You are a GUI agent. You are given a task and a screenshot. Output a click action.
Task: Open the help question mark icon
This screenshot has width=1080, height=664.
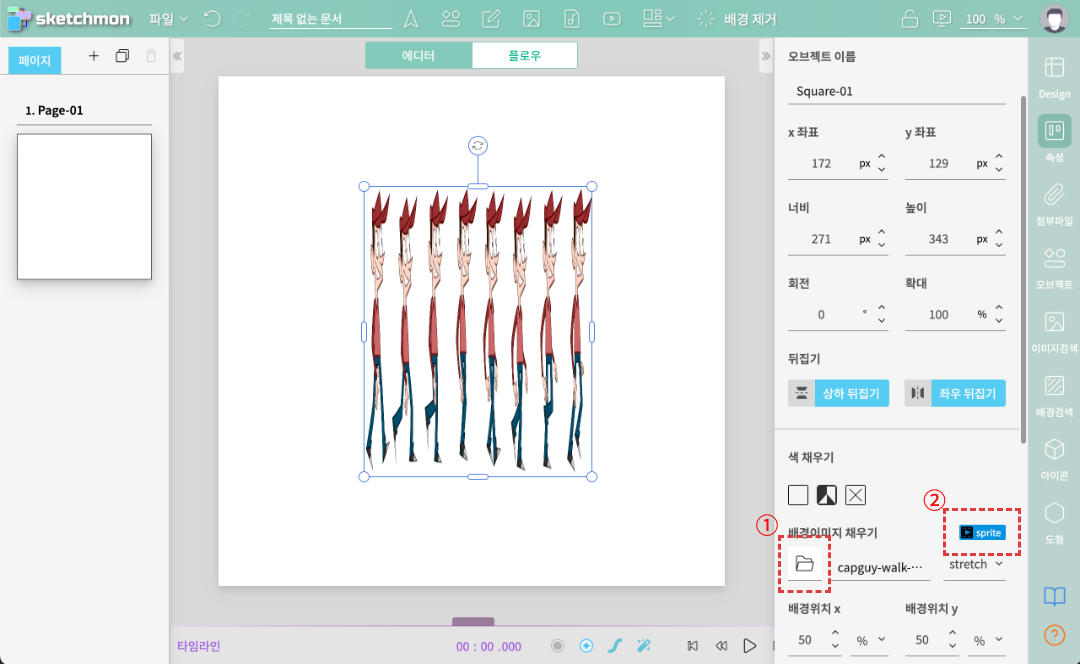tap(1055, 634)
